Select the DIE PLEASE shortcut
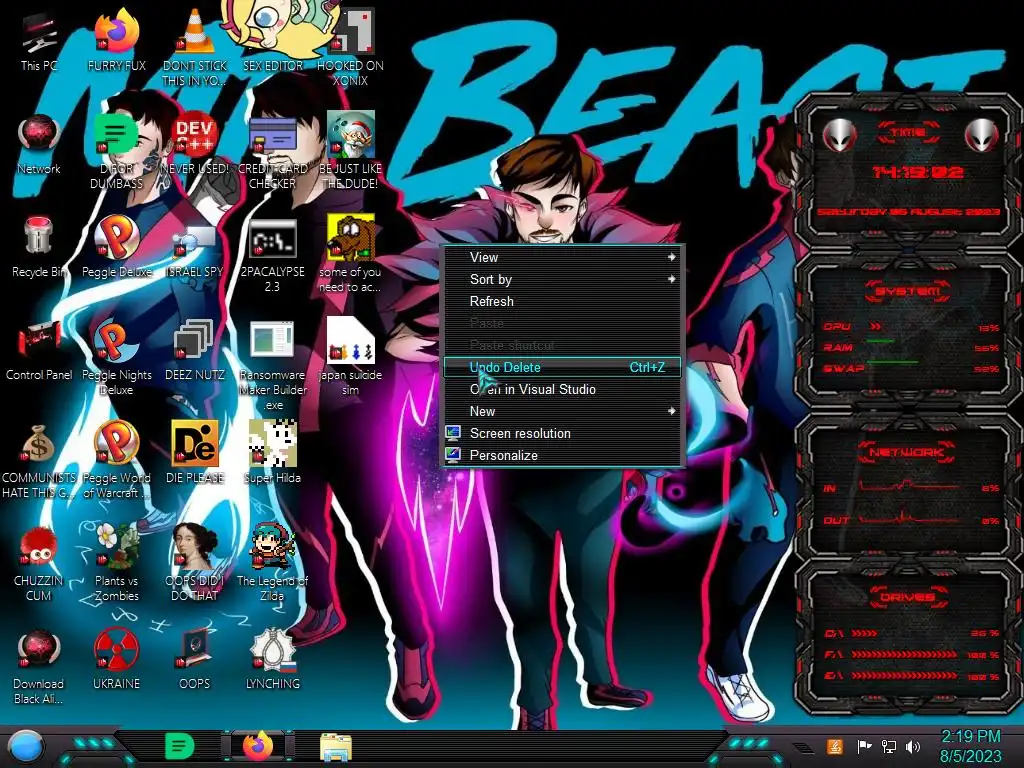This screenshot has width=1024, height=768. (x=195, y=452)
